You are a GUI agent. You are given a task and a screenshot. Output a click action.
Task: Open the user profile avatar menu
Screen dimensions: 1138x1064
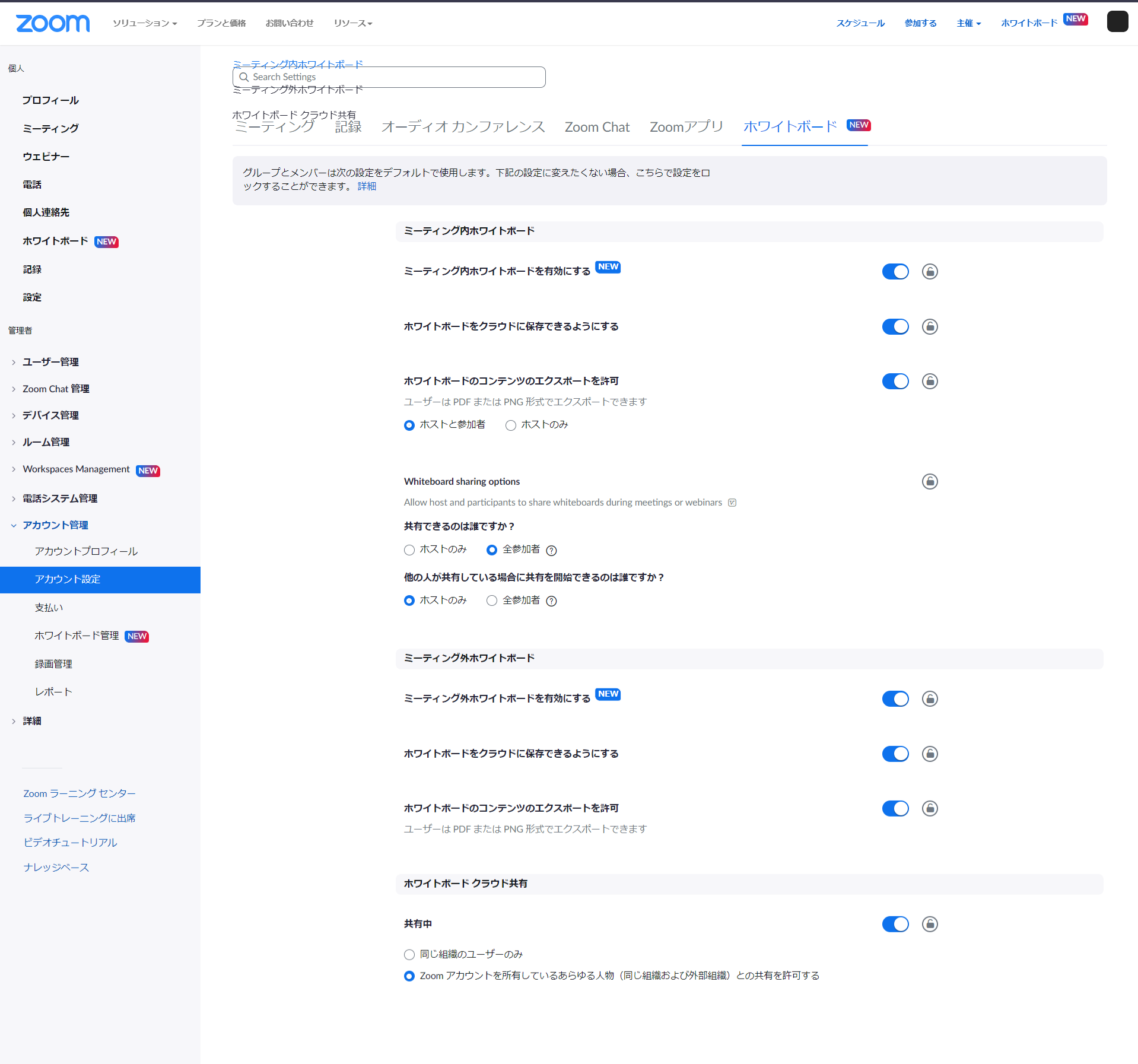tap(1117, 22)
